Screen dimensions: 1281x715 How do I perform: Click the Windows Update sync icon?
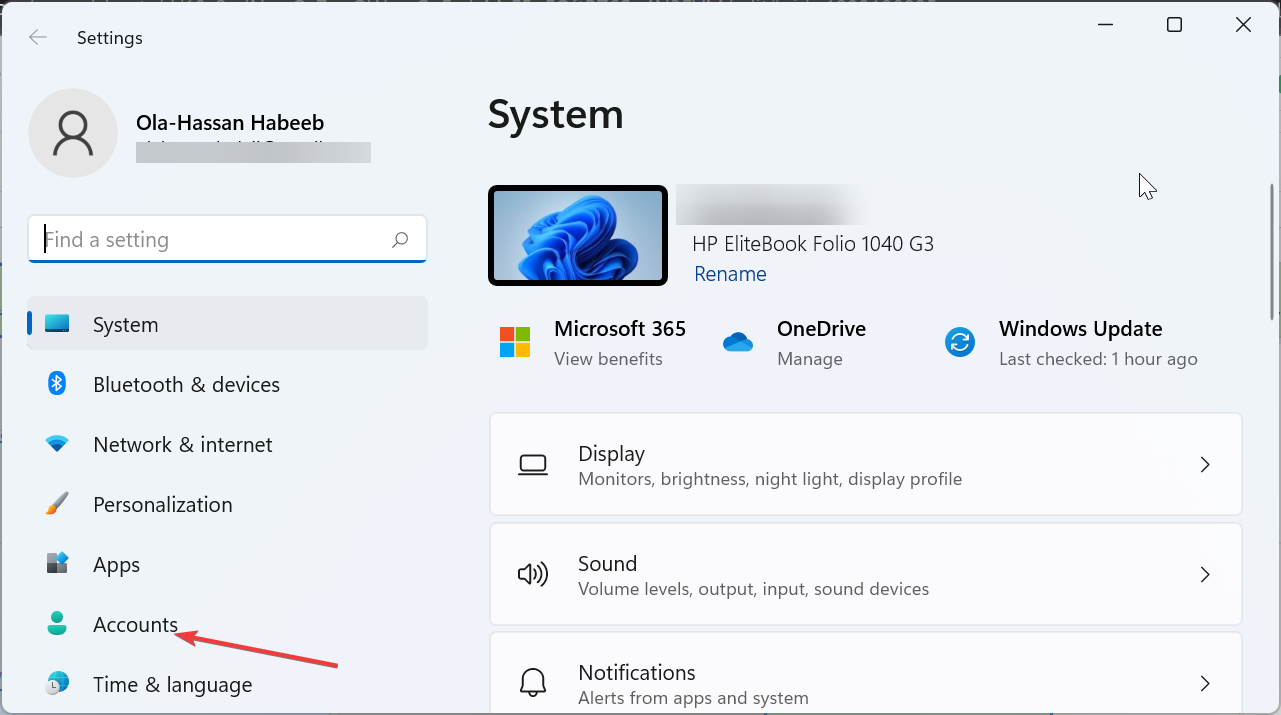coord(959,342)
